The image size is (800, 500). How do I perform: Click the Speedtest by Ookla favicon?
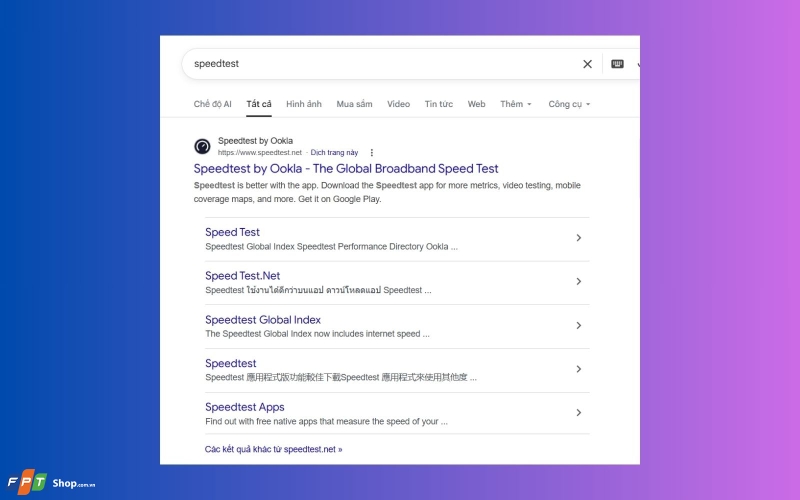(202, 146)
